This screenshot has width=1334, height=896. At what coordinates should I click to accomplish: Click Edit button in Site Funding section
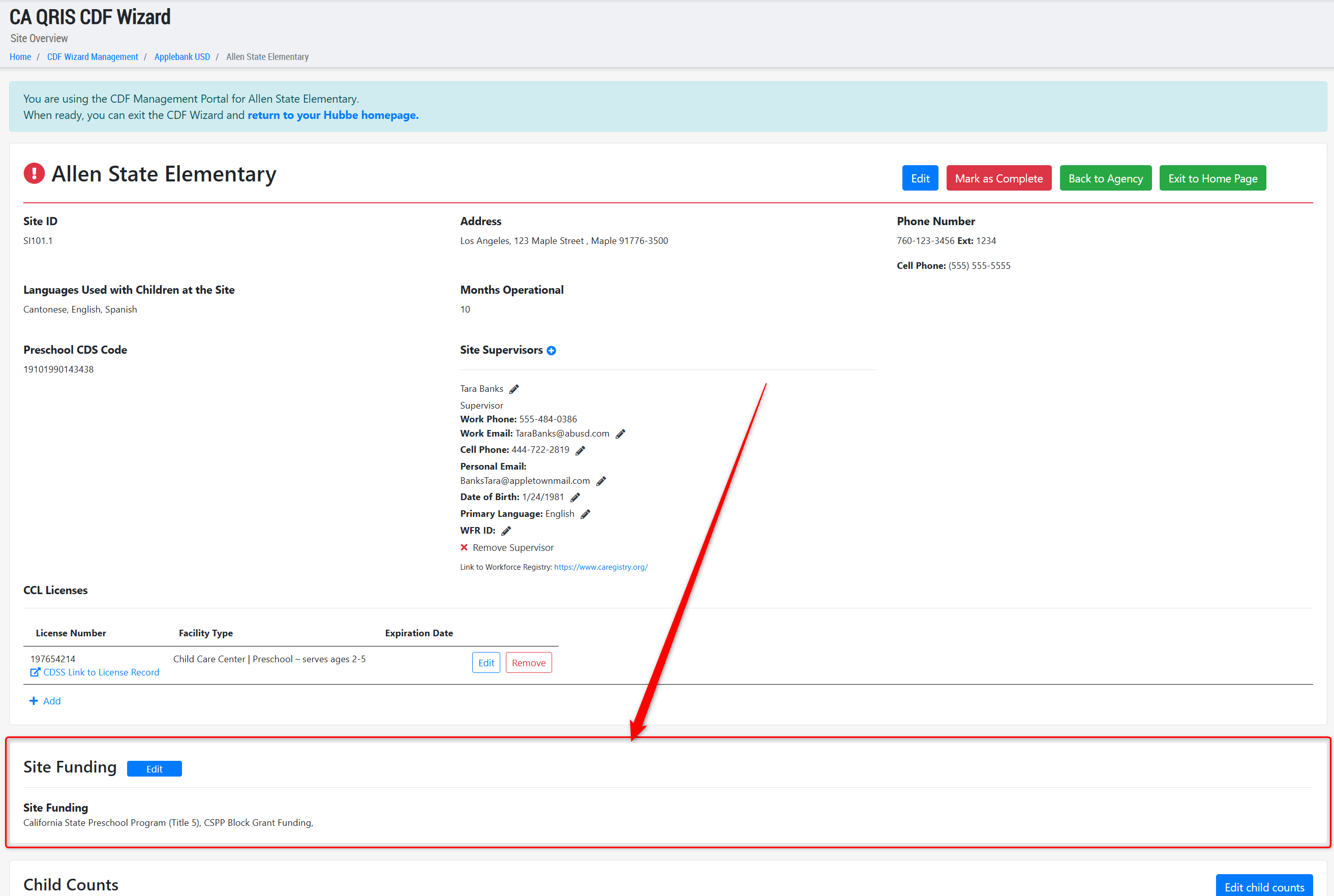(x=155, y=768)
